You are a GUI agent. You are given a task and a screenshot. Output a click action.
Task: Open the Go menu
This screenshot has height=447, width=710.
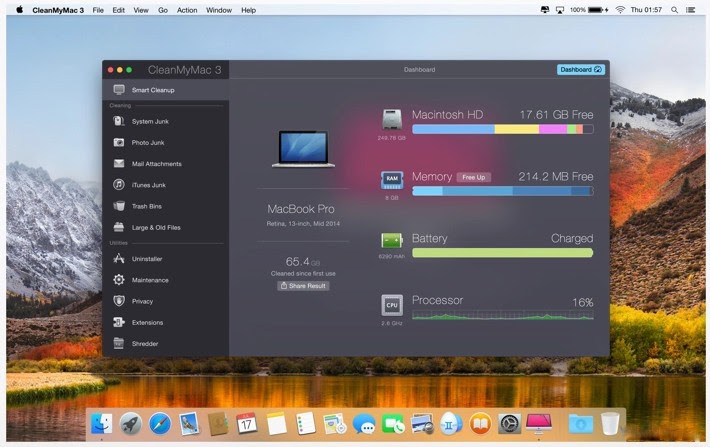[163, 10]
